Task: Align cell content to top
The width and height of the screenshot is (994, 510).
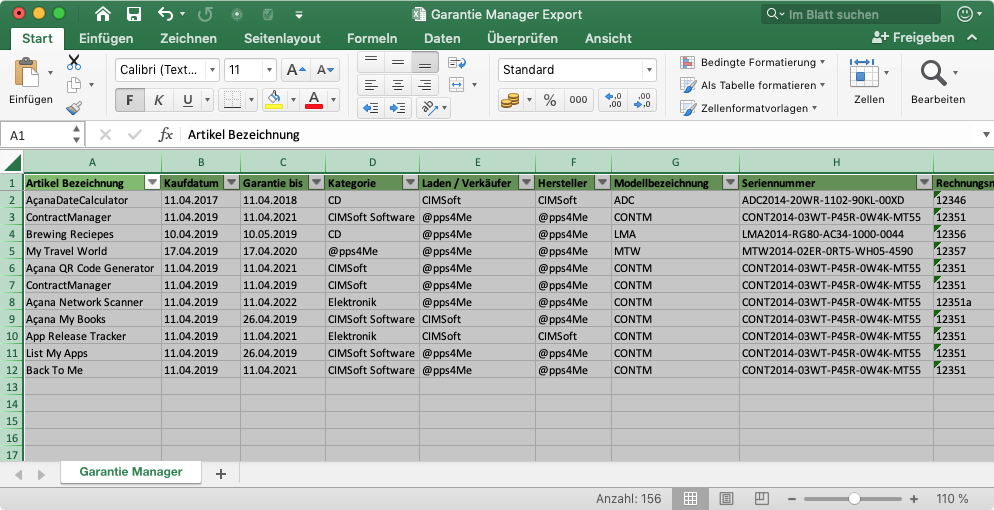Action: 371,61
